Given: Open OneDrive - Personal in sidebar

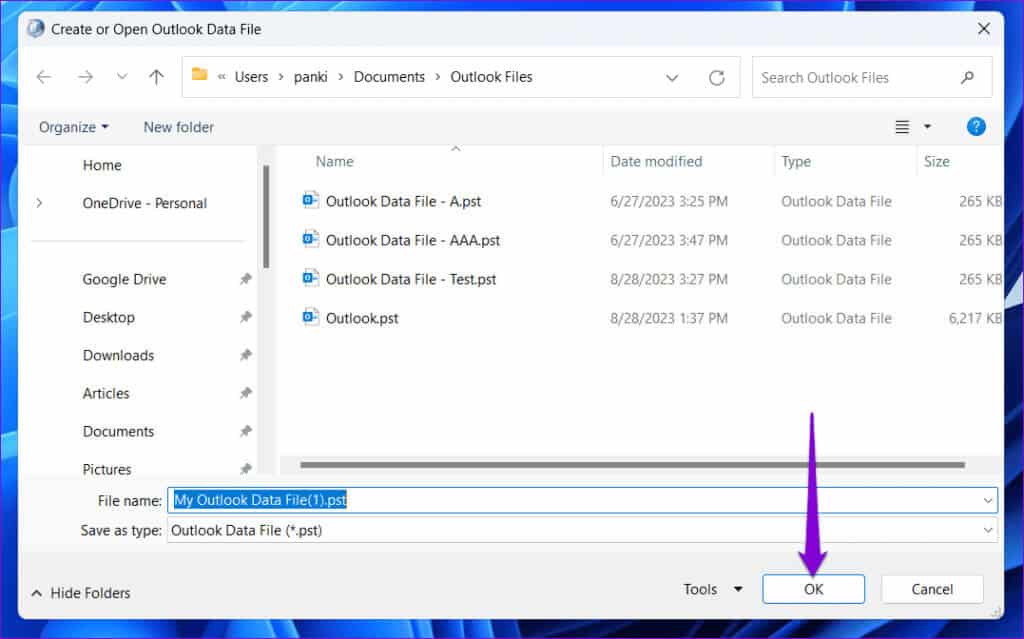Looking at the screenshot, I should pos(144,203).
